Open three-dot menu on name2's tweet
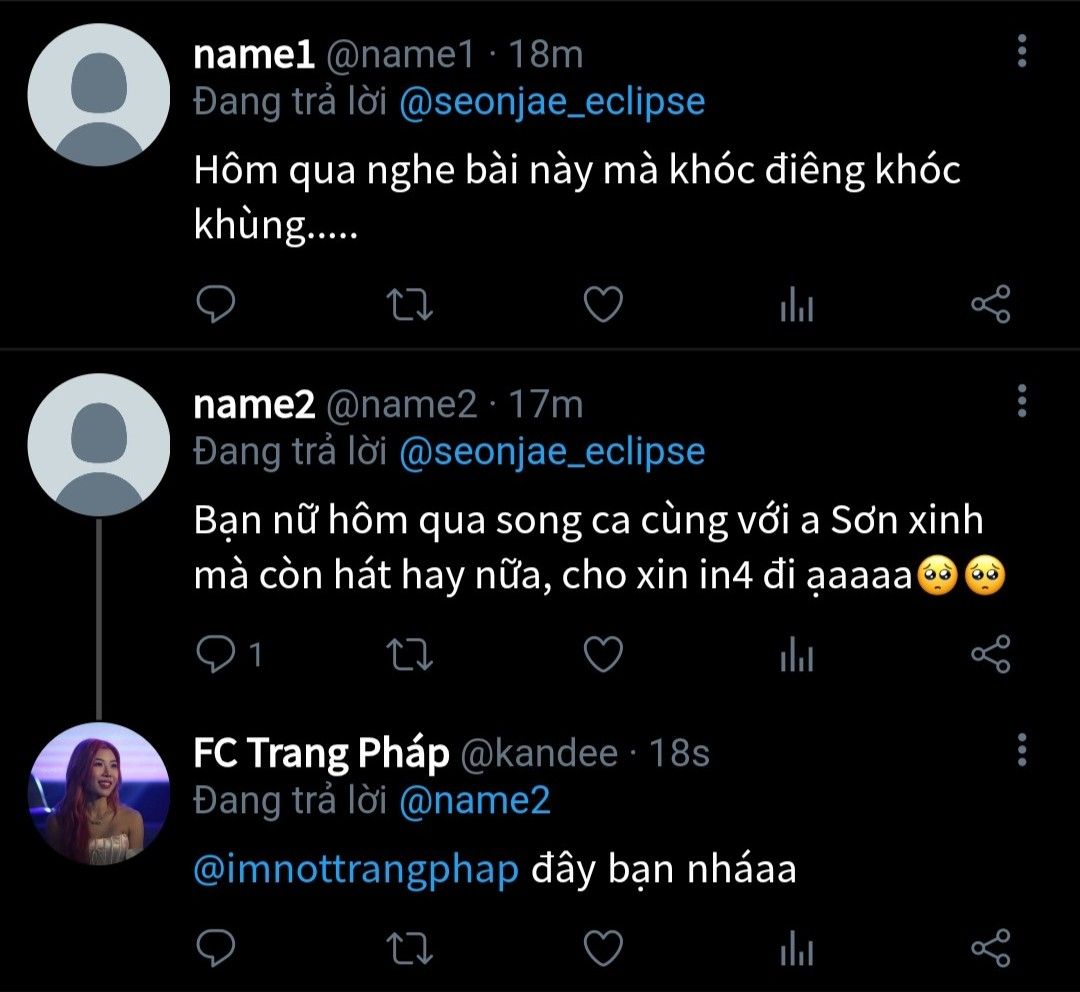The image size is (1080, 992). pyautogui.click(x=1021, y=400)
